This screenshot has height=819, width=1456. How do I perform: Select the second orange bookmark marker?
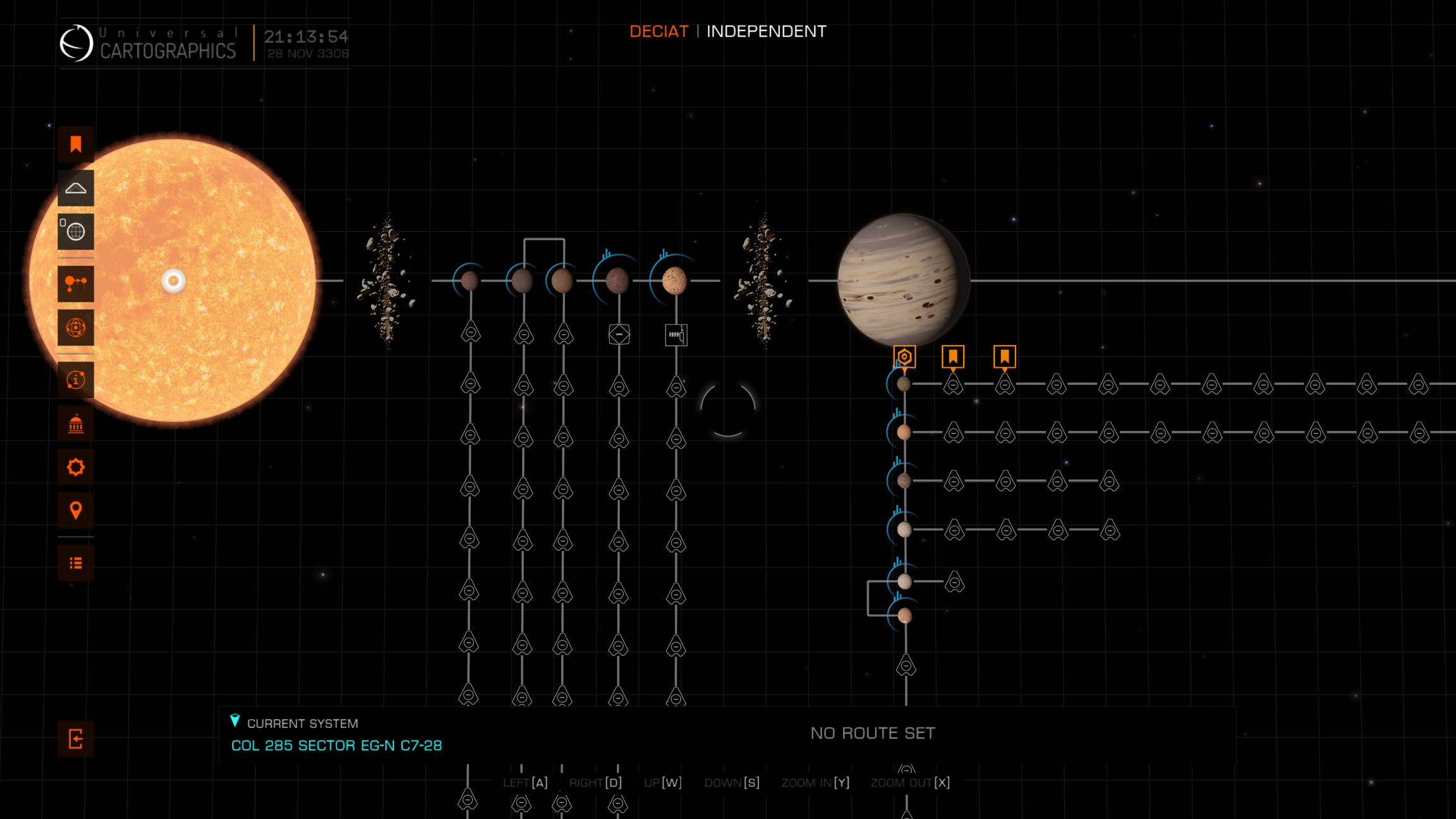(x=1005, y=357)
